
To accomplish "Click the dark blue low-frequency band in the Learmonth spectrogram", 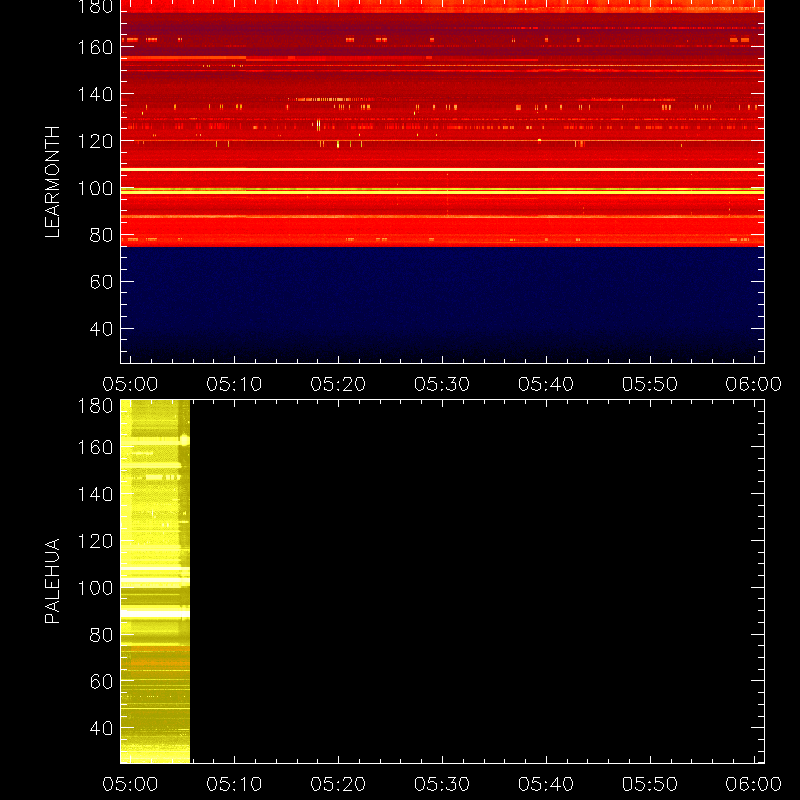I will point(442,305).
